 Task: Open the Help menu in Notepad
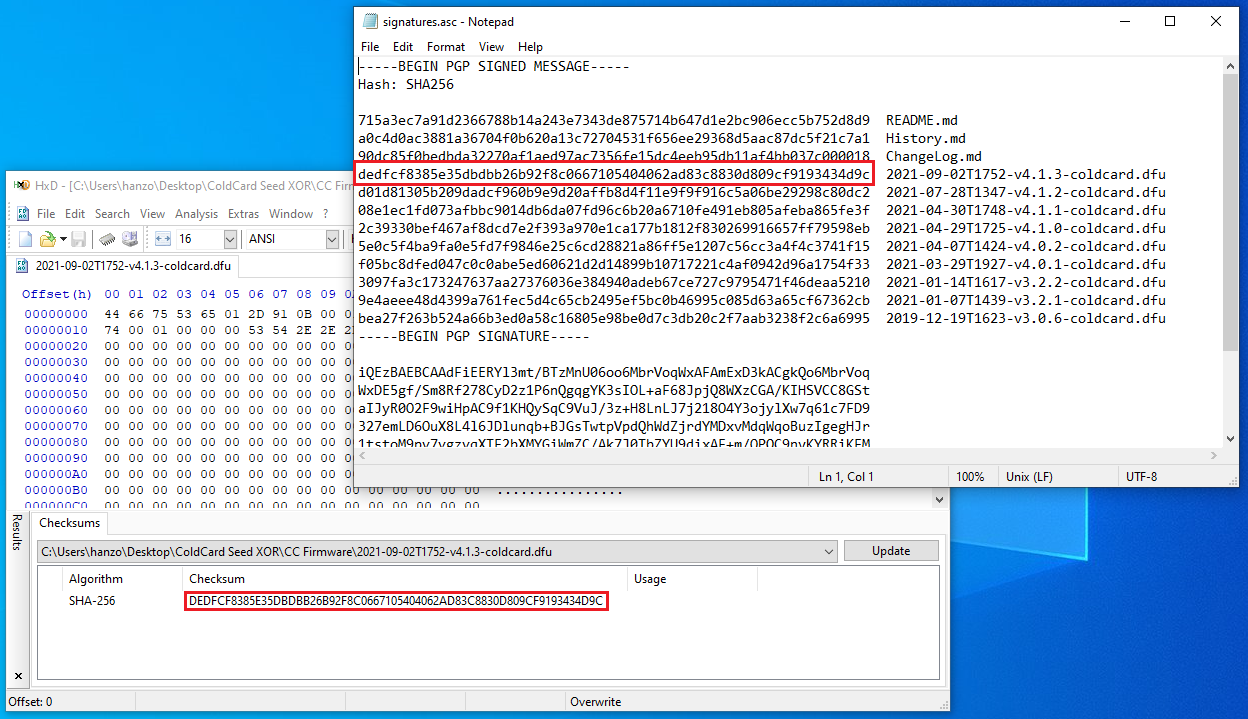[530, 47]
